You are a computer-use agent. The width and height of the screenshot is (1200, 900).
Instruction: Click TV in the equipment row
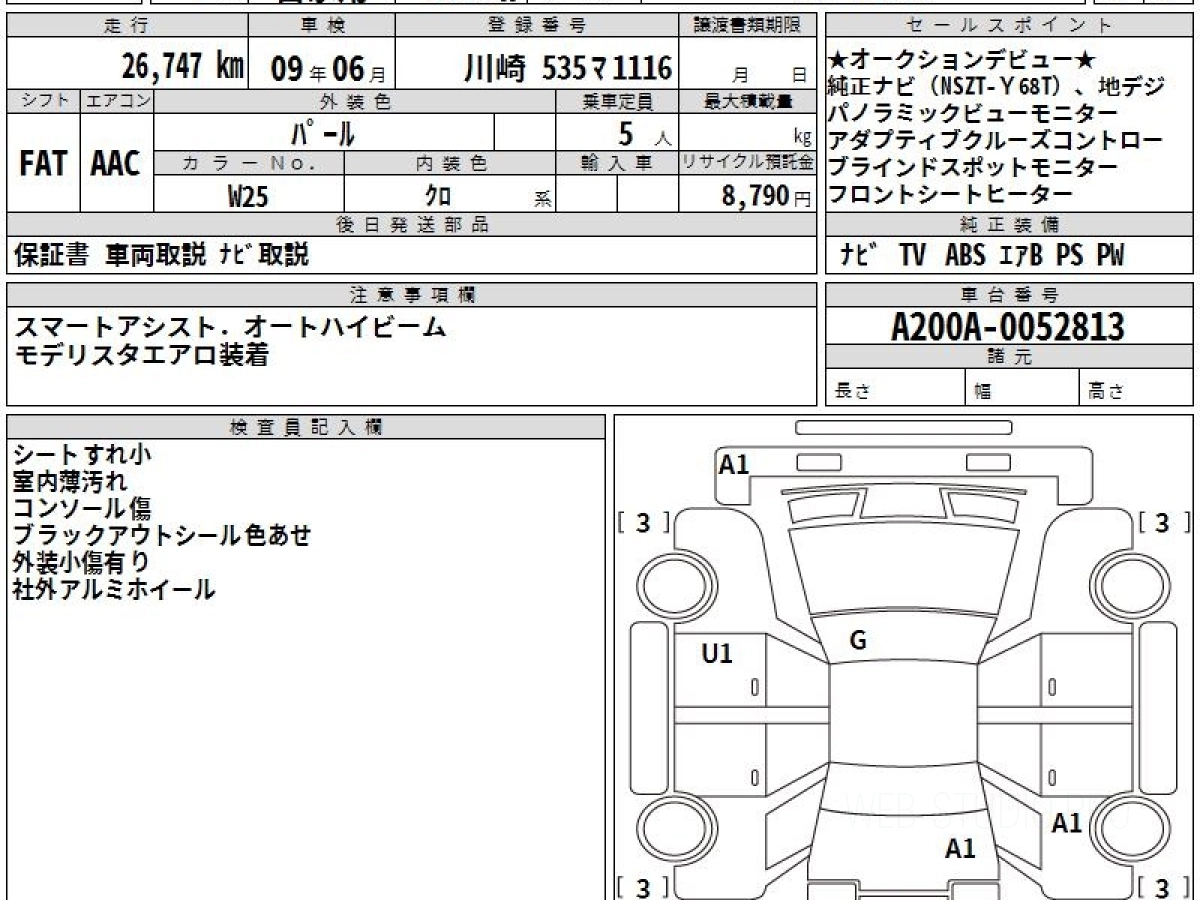point(912,256)
